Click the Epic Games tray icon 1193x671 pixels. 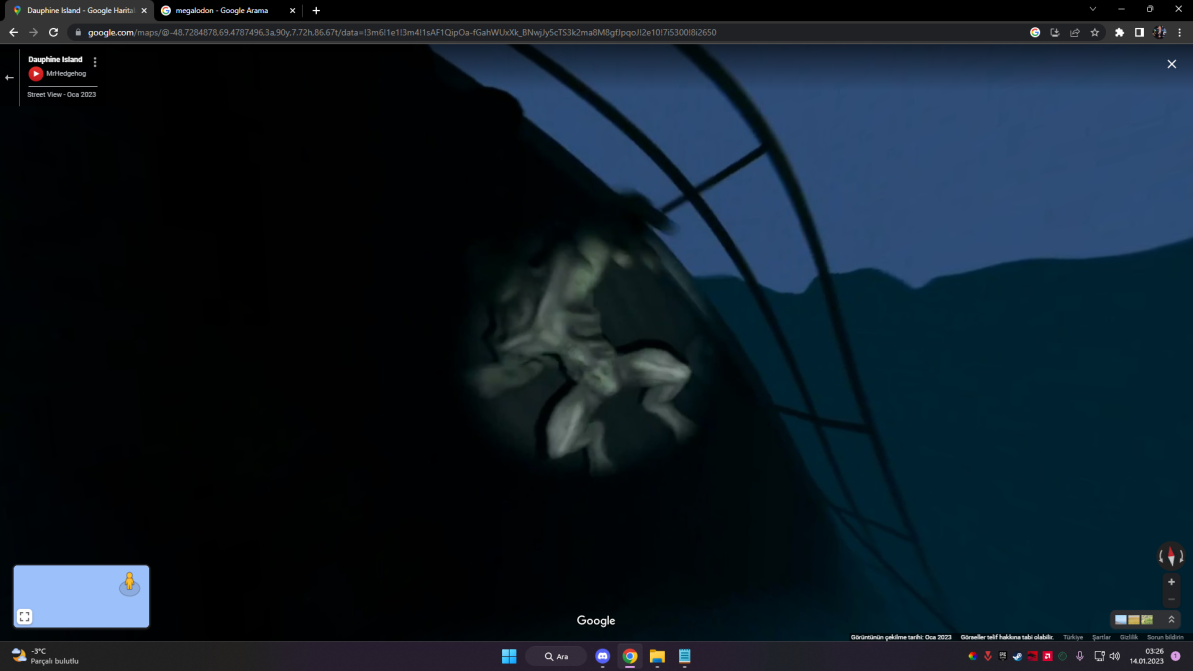coord(1003,656)
